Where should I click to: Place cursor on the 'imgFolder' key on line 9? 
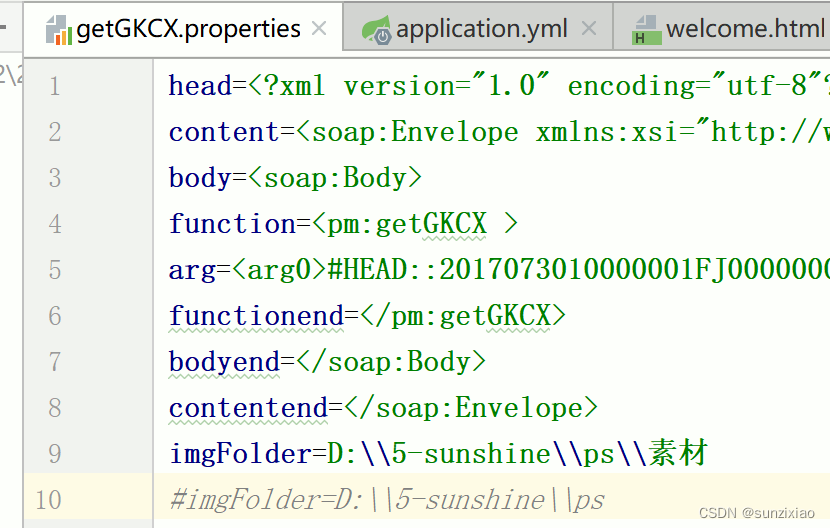click(x=240, y=454)
